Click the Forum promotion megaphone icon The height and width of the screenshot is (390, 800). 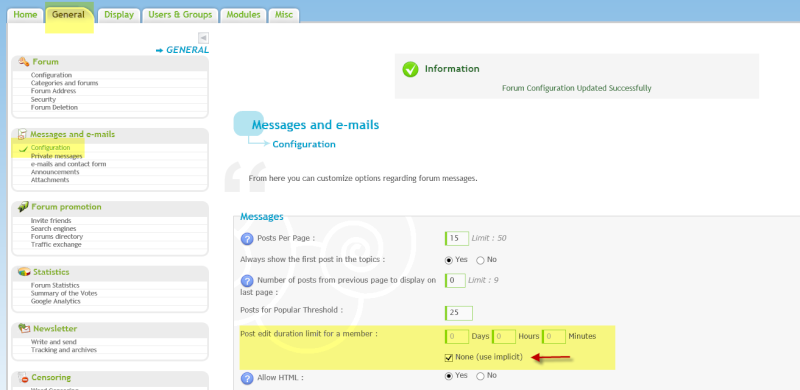[x=23, y=207]
